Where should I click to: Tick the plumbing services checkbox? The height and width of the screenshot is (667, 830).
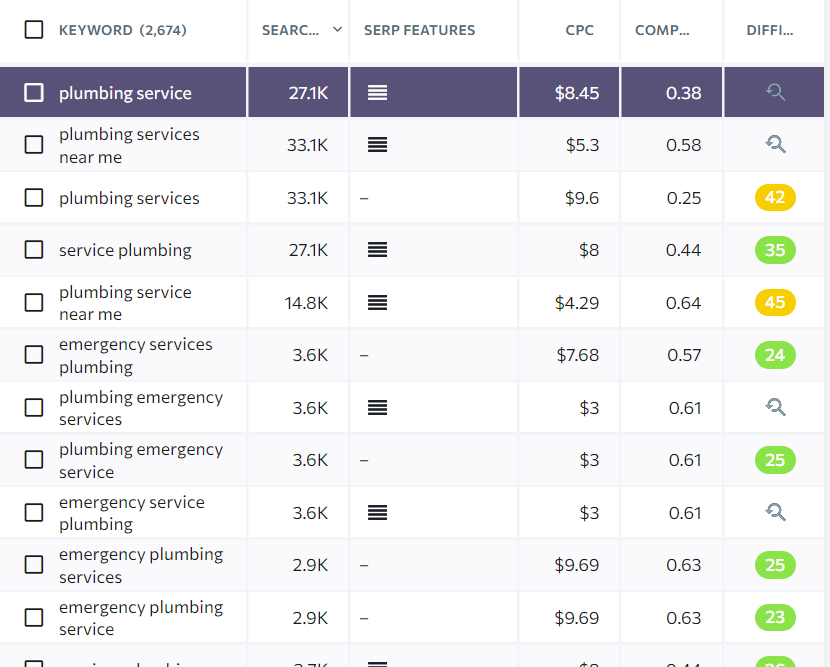click(34, 198)
